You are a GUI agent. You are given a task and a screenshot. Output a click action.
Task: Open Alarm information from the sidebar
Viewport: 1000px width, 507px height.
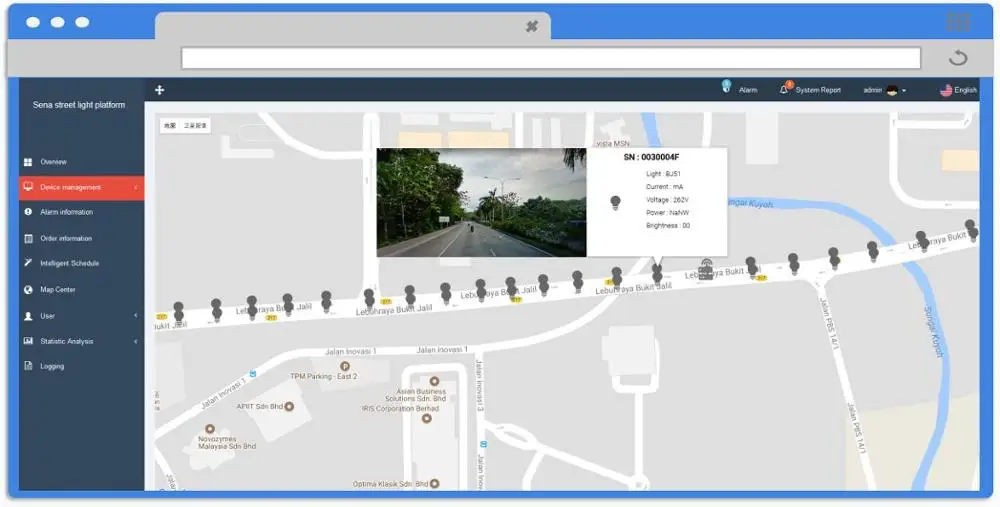tap(66, 212)
